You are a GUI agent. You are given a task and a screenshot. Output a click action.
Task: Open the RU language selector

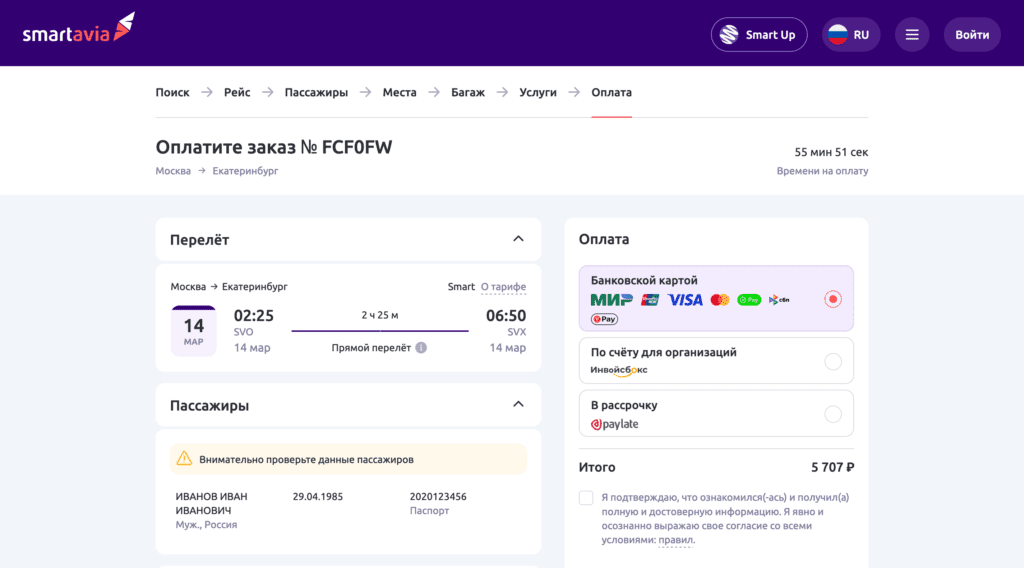click(x=850, y=35)
